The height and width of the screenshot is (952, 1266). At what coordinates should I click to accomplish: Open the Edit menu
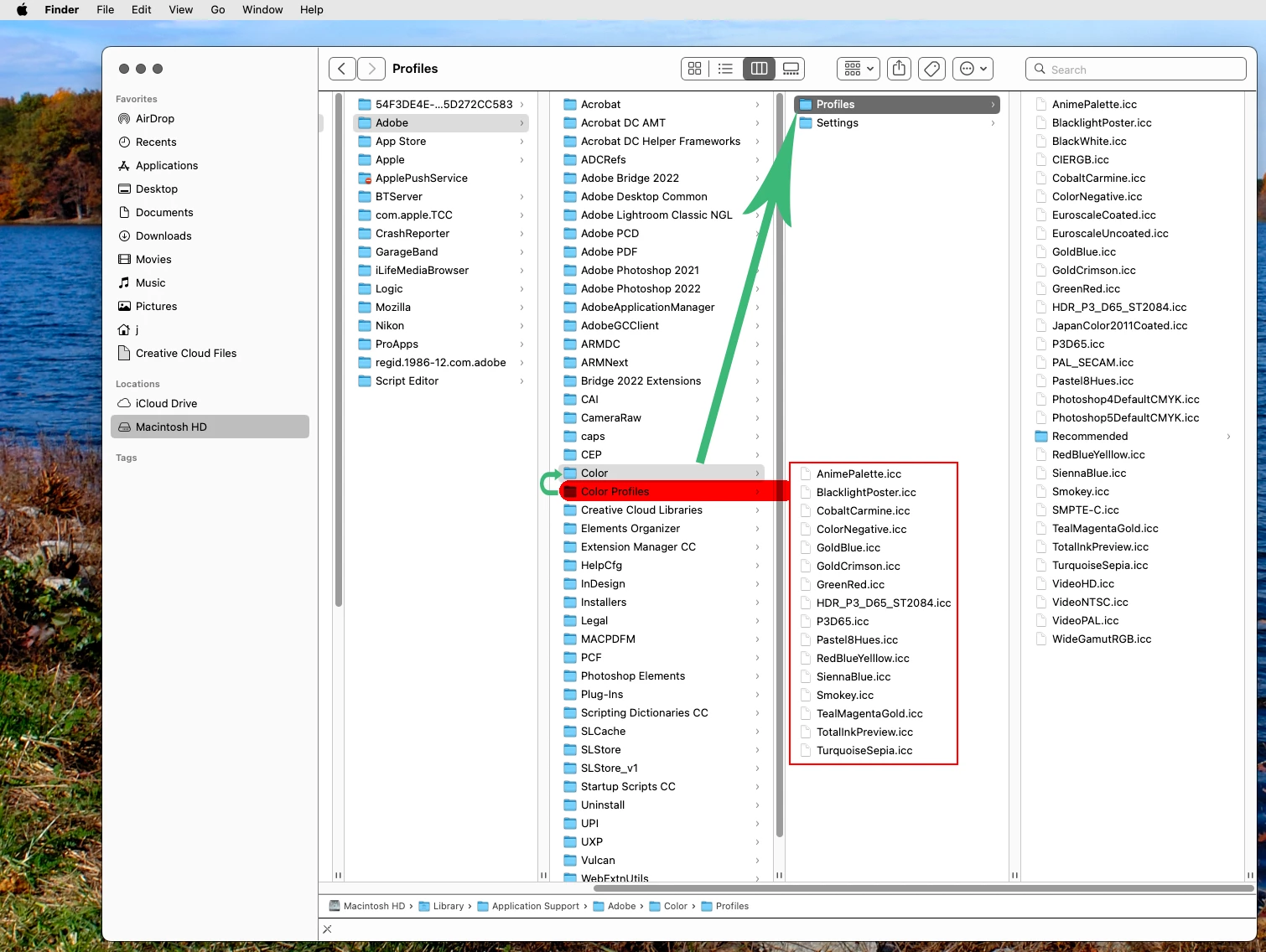click(142, 10)
